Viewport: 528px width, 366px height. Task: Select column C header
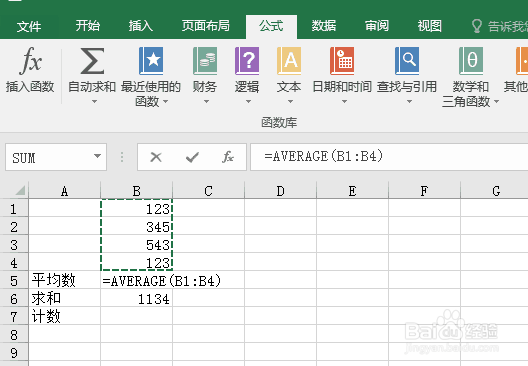[x=208, y=191]
